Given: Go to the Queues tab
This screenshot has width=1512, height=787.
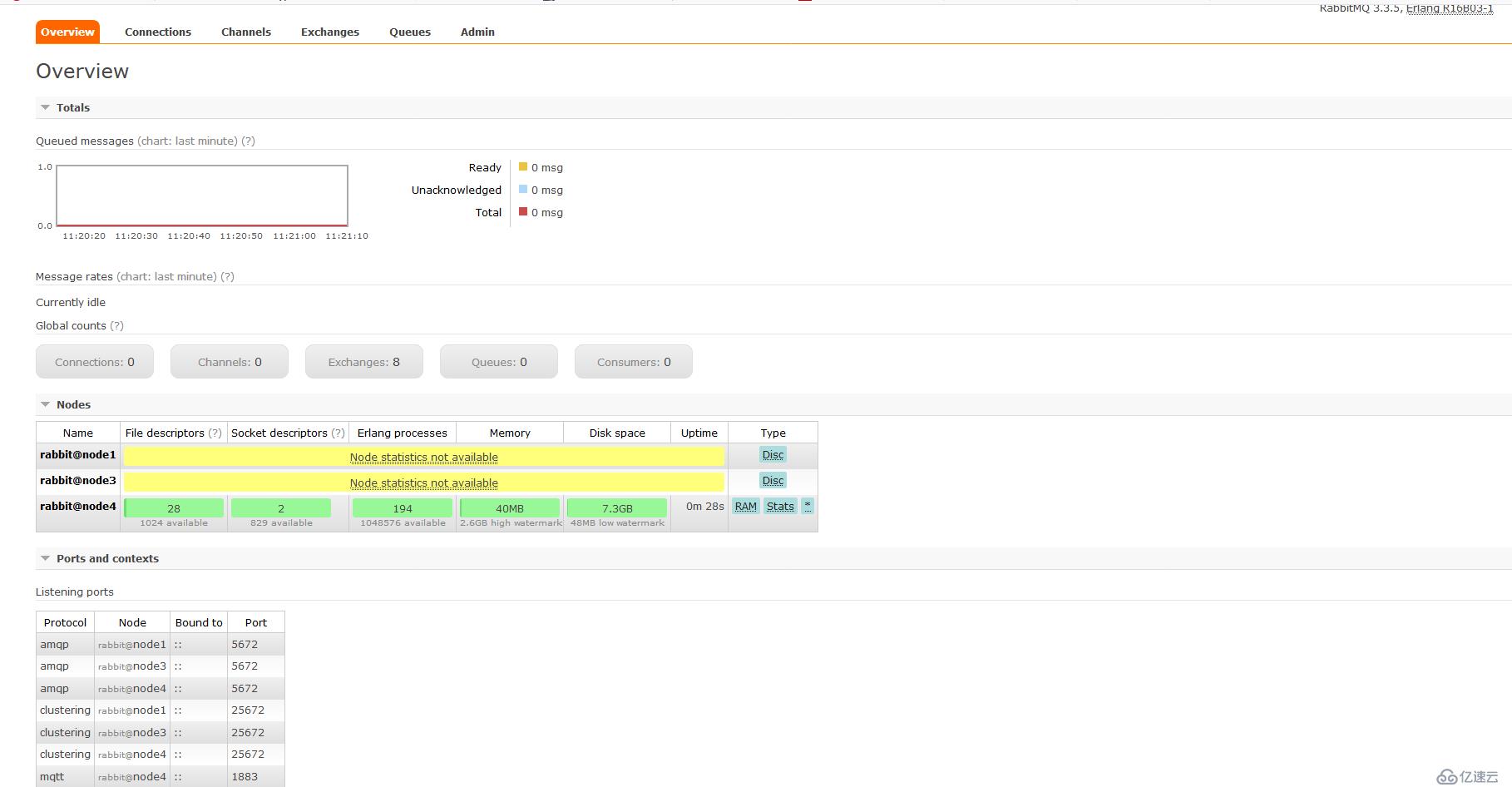Looking at the screenshot, I should 410,32.
